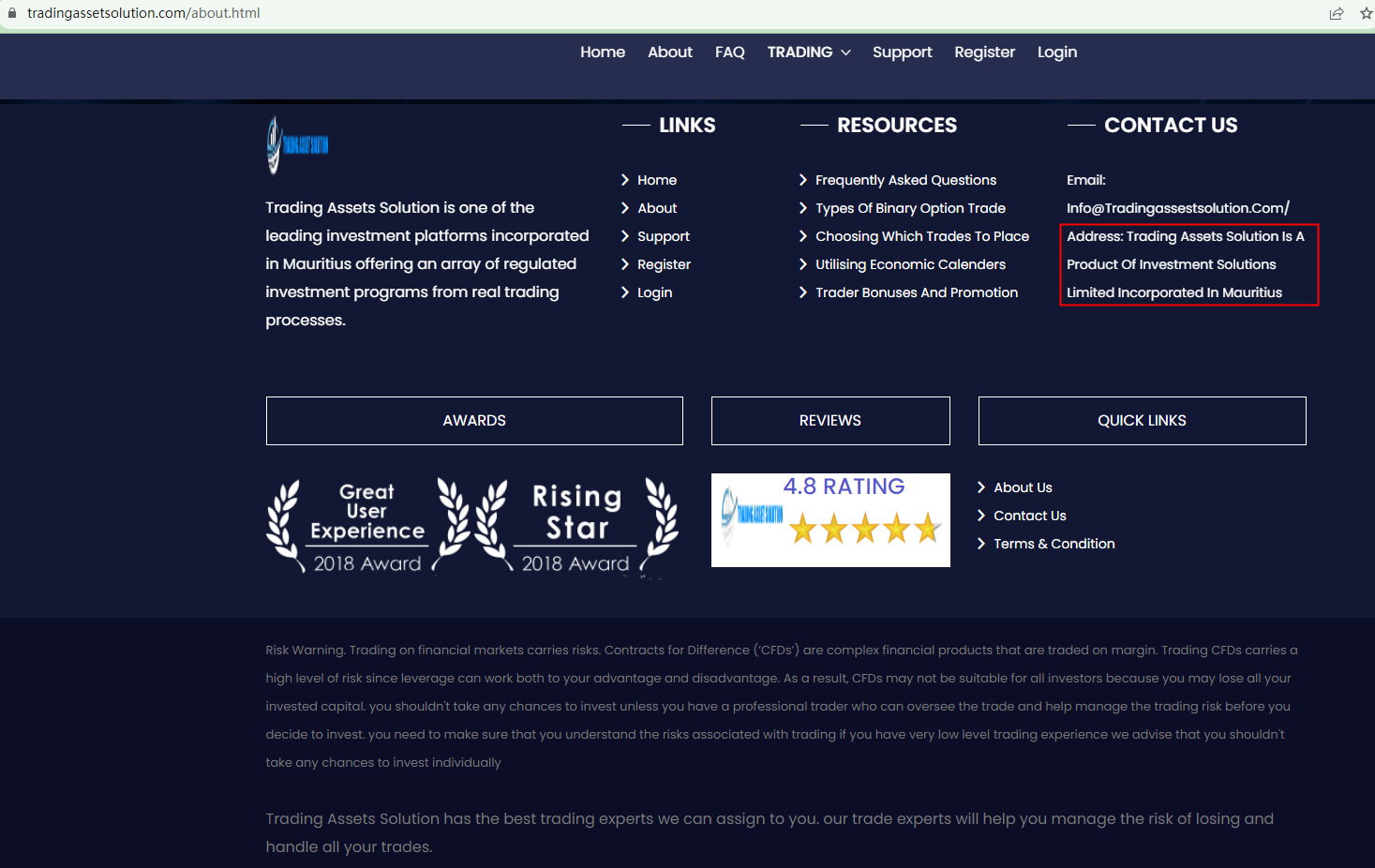The width and height of the screenshot is (1375, 868).
Task: Open Types Of Binary Option Trade link
Action: coord(910,208)
